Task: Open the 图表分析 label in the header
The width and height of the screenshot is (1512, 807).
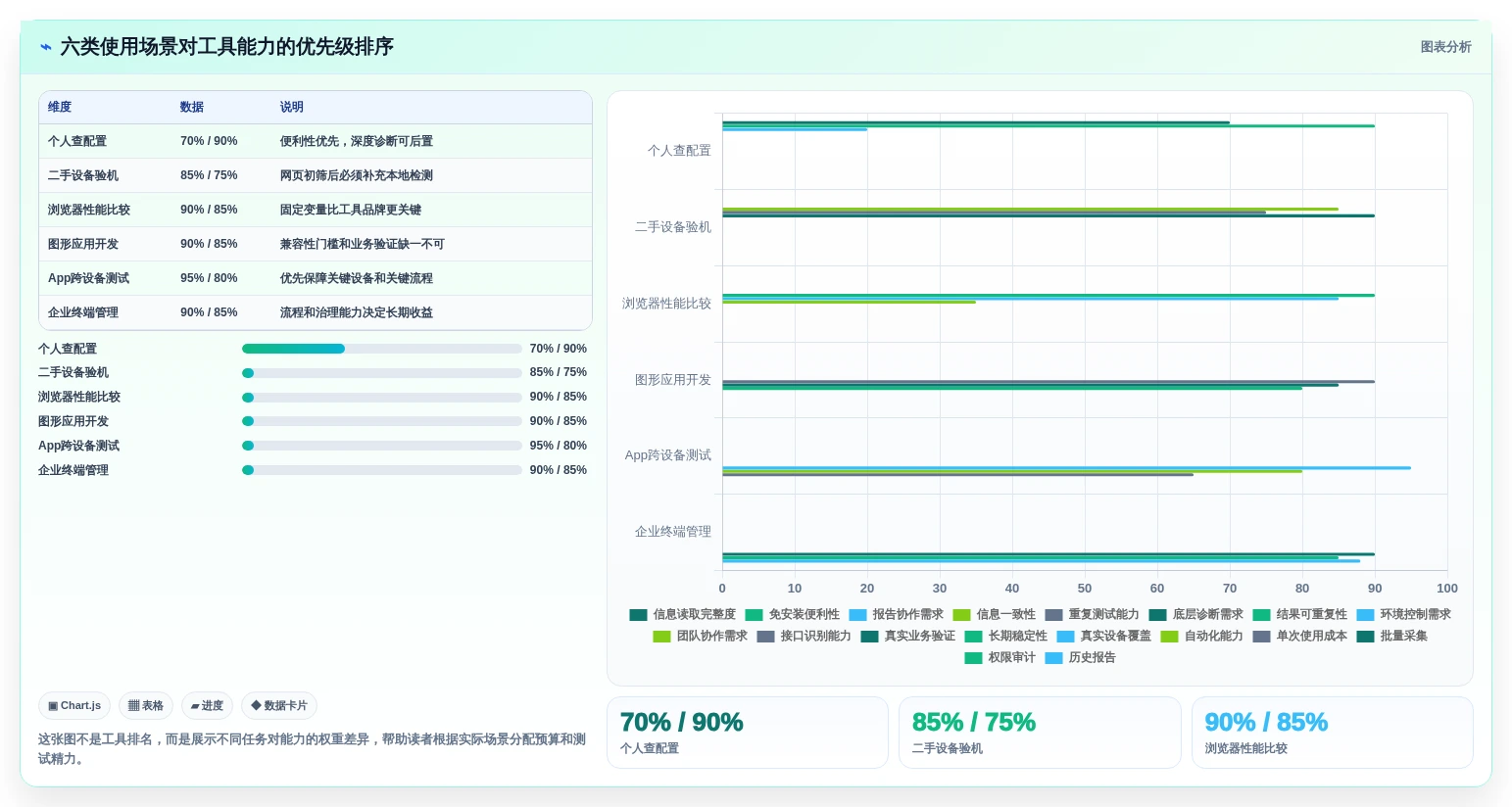Action: click(1445, 47)
